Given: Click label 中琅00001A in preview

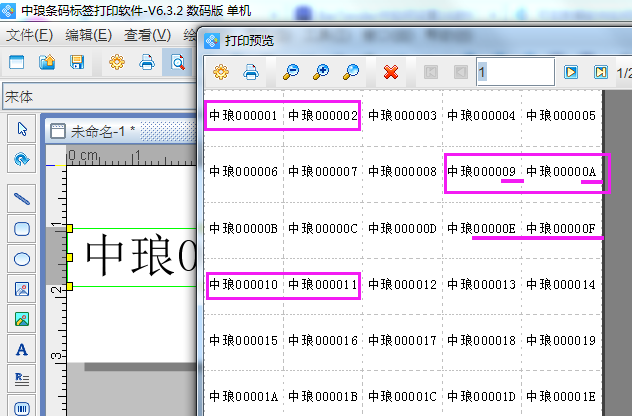Looking at the screenshot, I should point(243,397).
